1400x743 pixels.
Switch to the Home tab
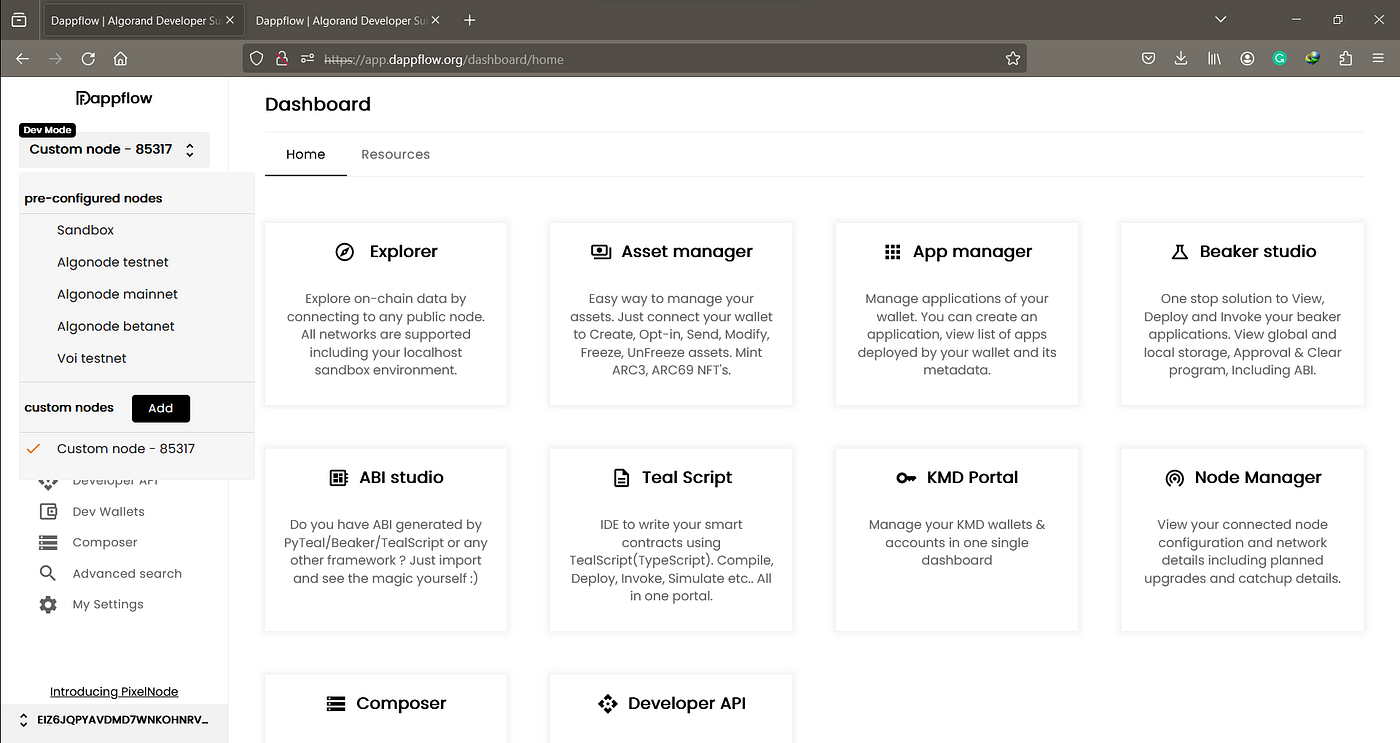coord(305,154)
